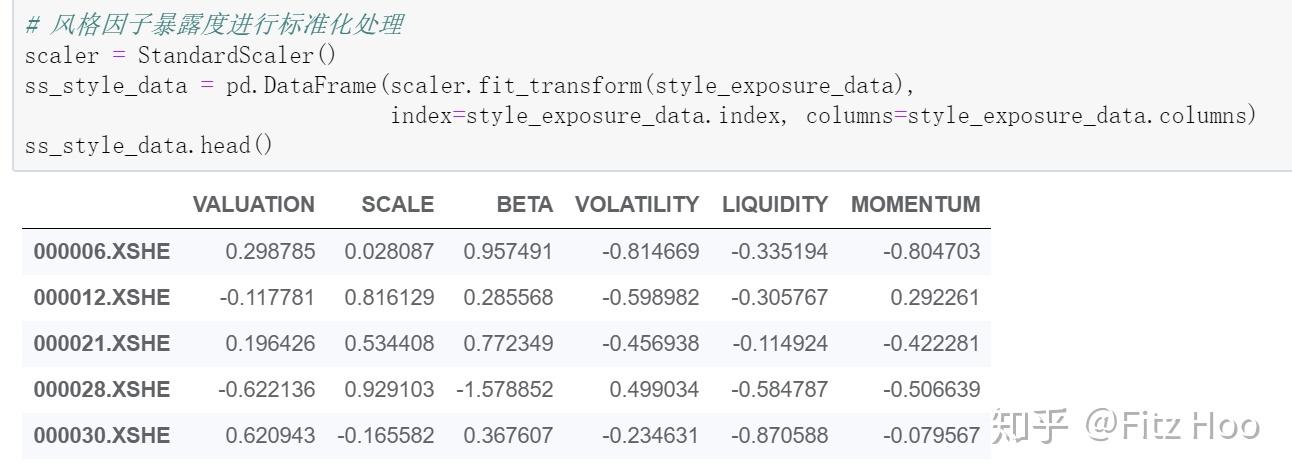Click the VALUATION column header
Viewport: 1292px width, 476px height.
(253, 205)
